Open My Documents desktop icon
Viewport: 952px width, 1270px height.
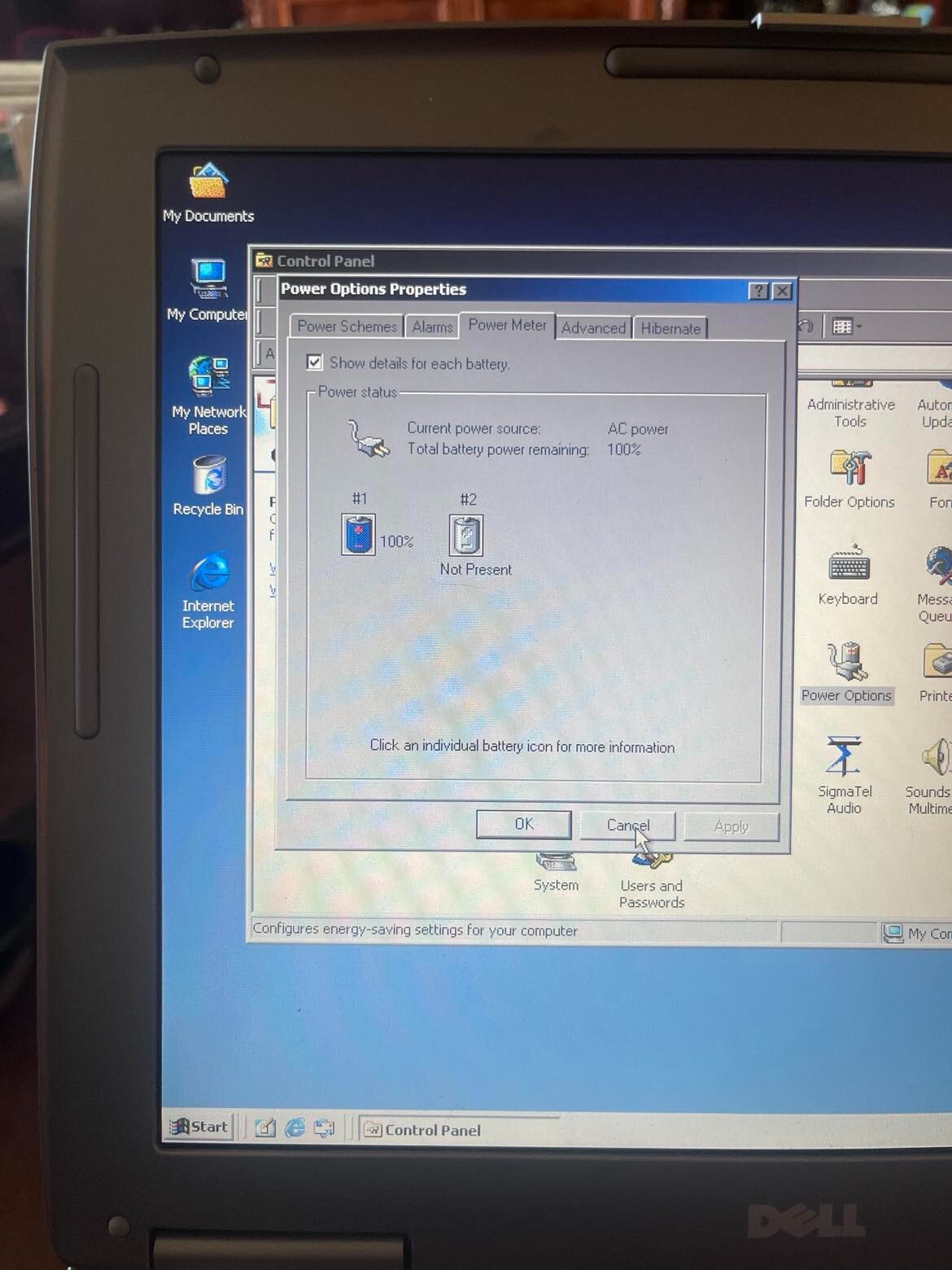point(208,192)
